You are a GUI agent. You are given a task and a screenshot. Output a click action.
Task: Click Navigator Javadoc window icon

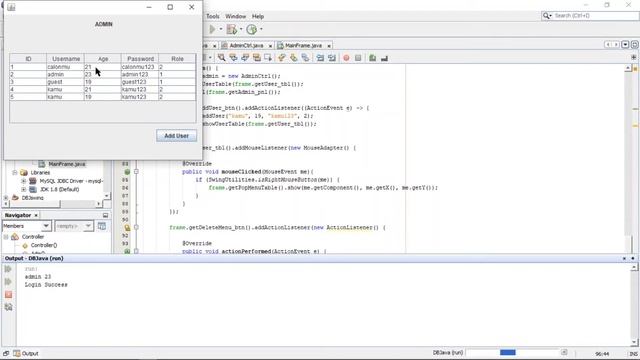point(102,226)
